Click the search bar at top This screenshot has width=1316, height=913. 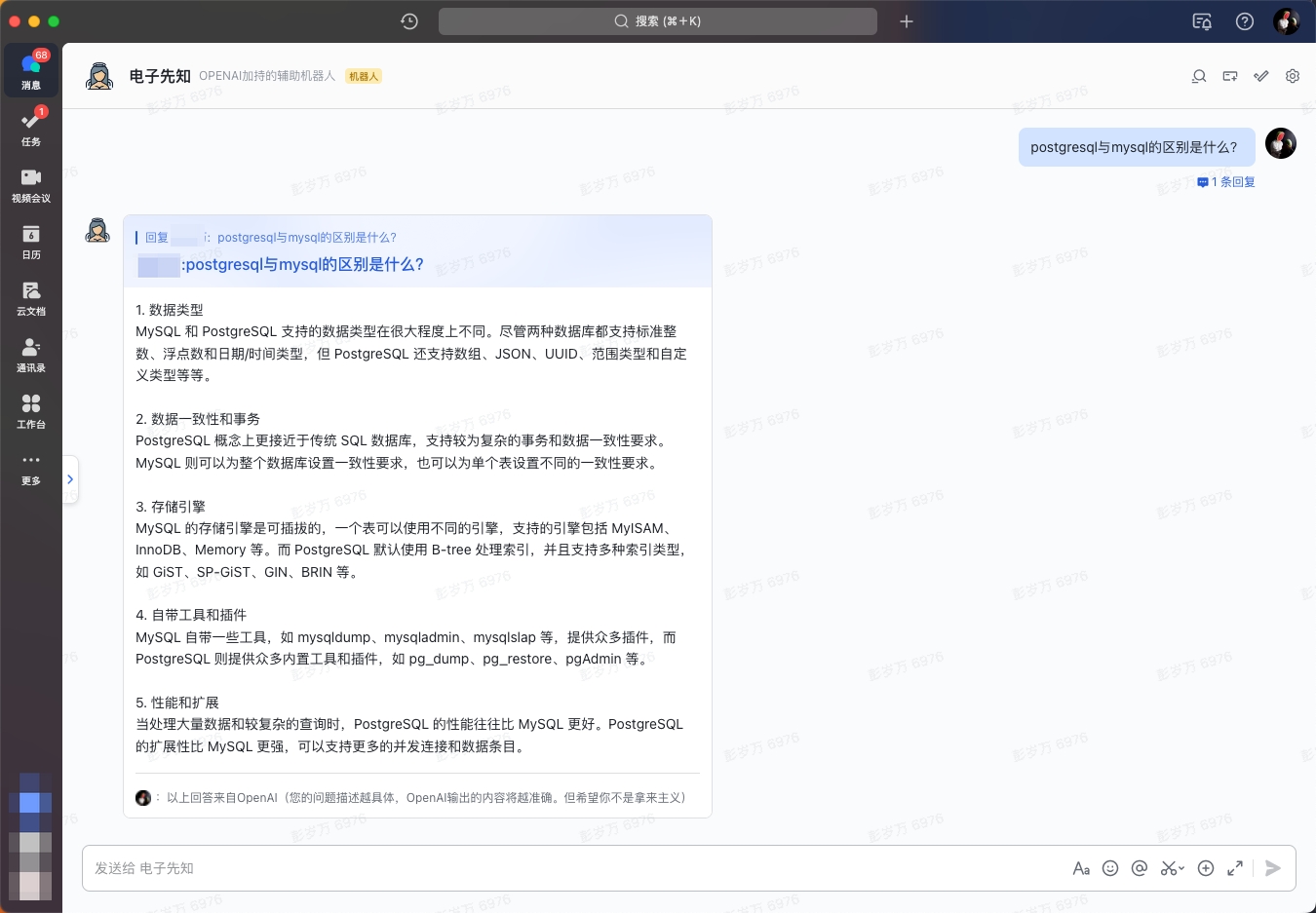pos(658,21)
